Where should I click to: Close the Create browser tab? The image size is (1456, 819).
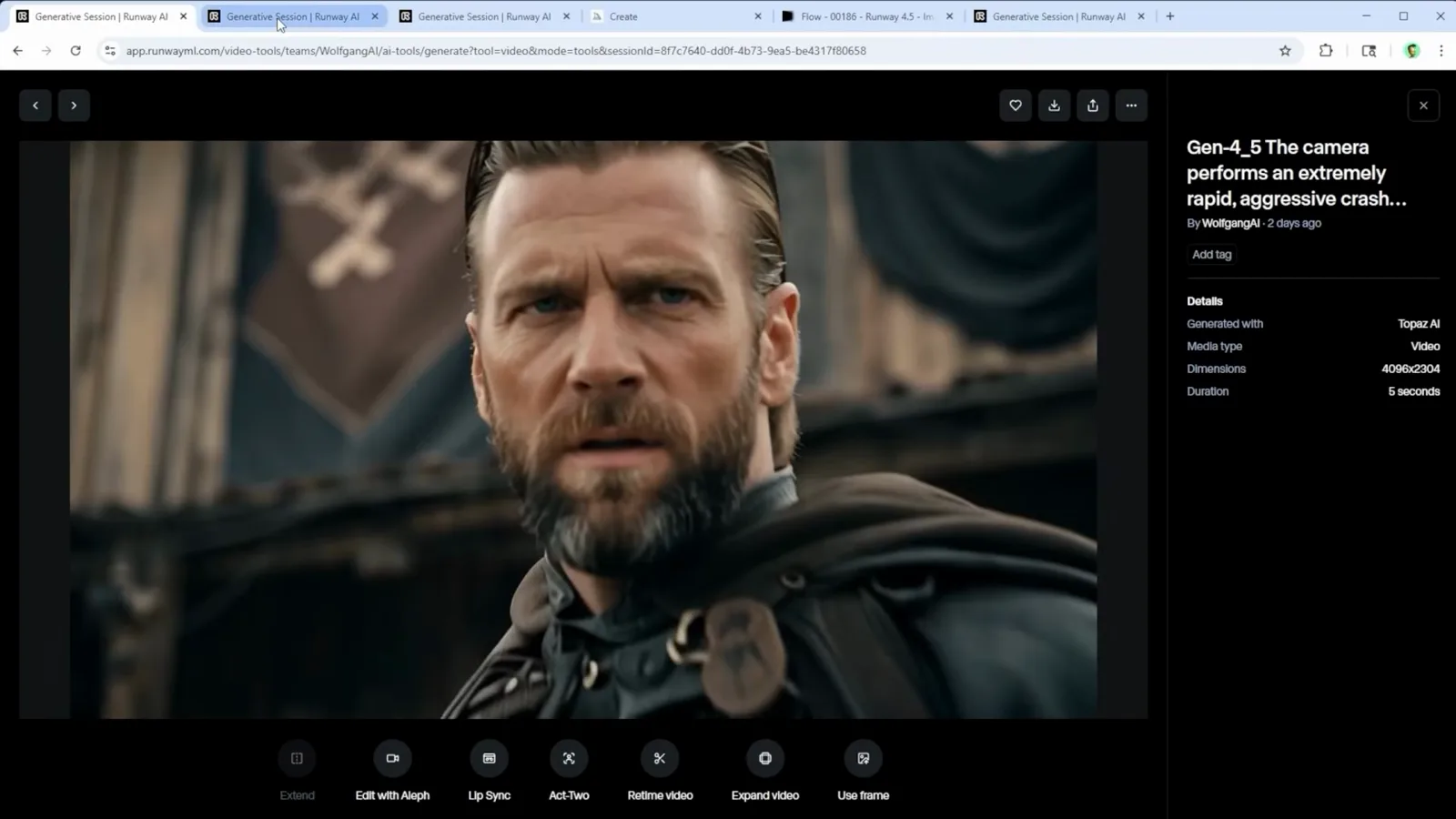tap(758, 16)
